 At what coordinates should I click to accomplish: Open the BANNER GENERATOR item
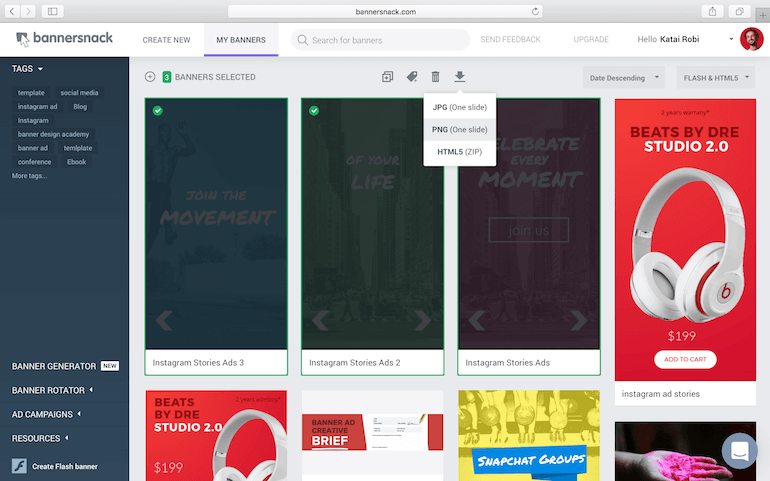point(65,366)
